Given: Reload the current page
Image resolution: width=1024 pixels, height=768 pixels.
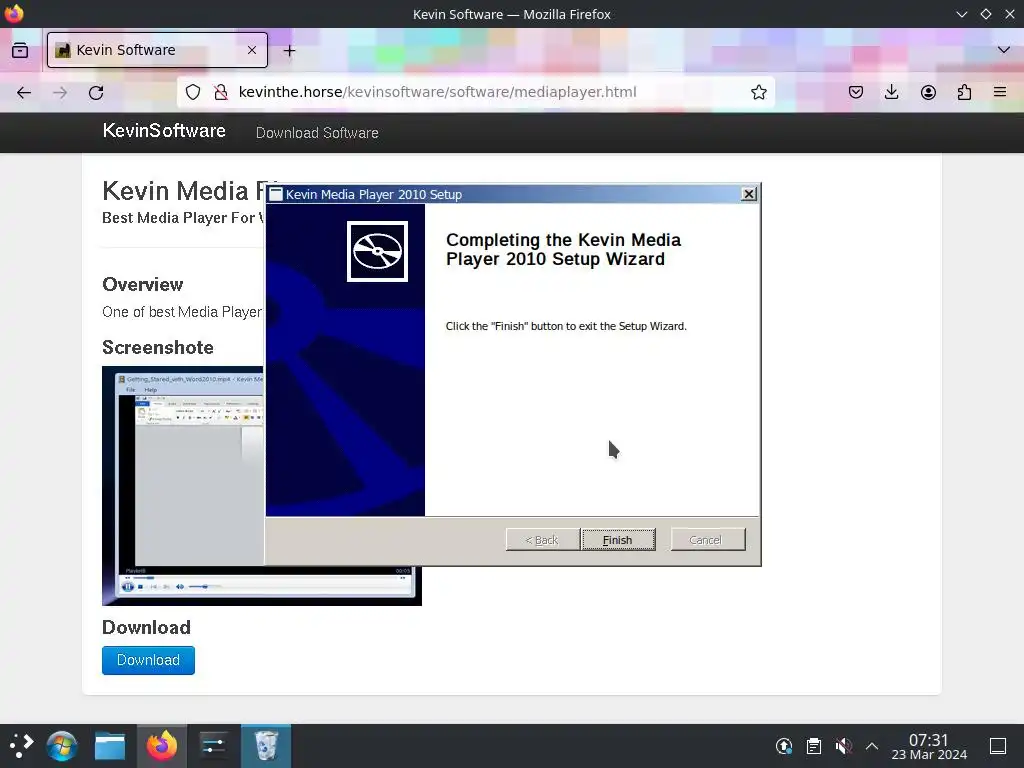Looking at the screenshot, I should pyautogui.click(x=96, y=92).
